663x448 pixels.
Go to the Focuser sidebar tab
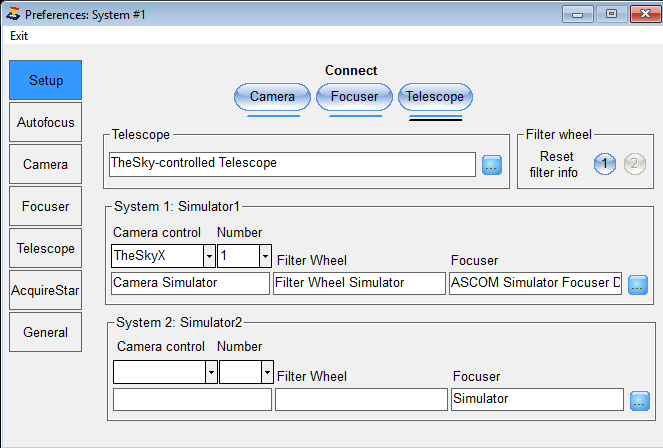[46, 206]
